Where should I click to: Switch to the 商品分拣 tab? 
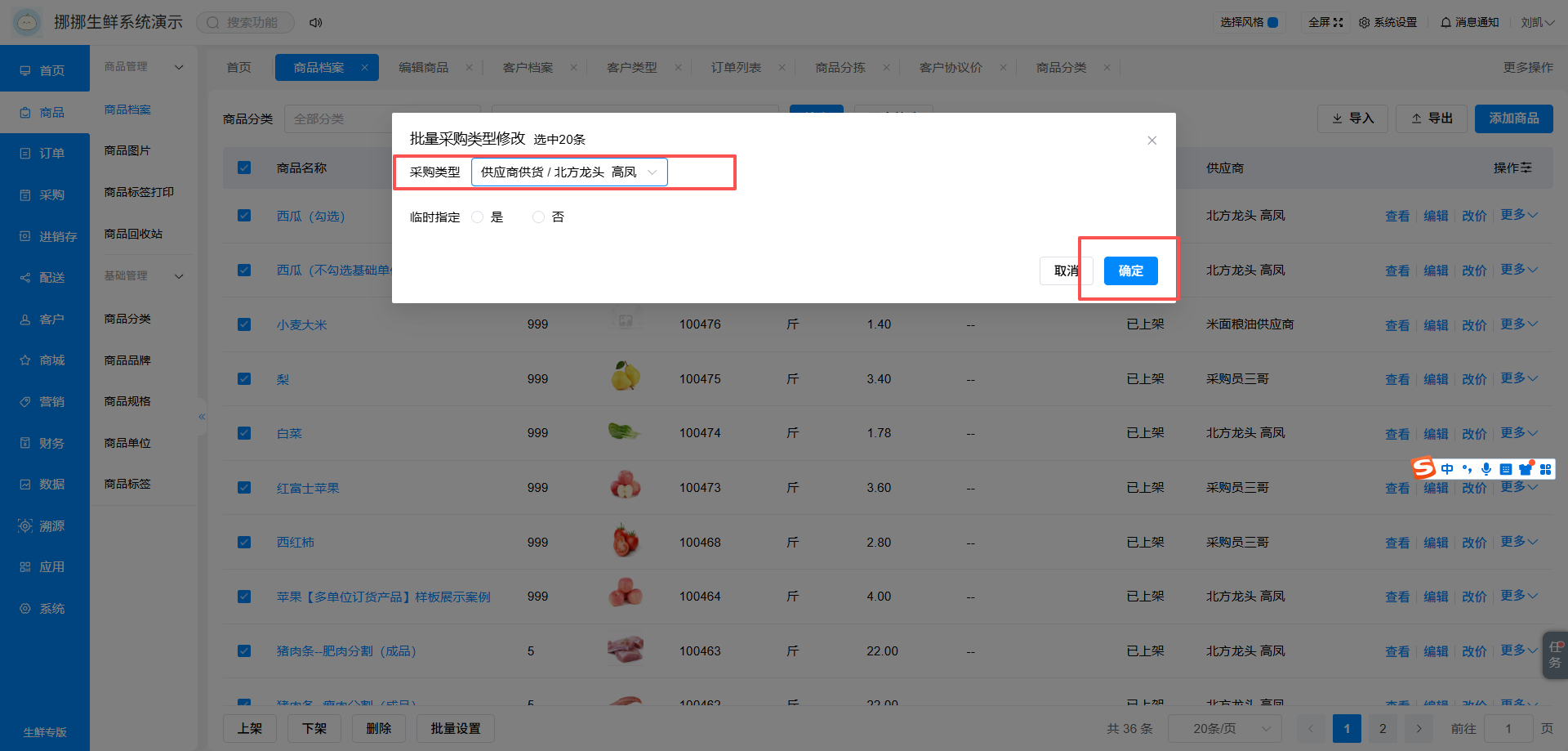pos(840,68)
